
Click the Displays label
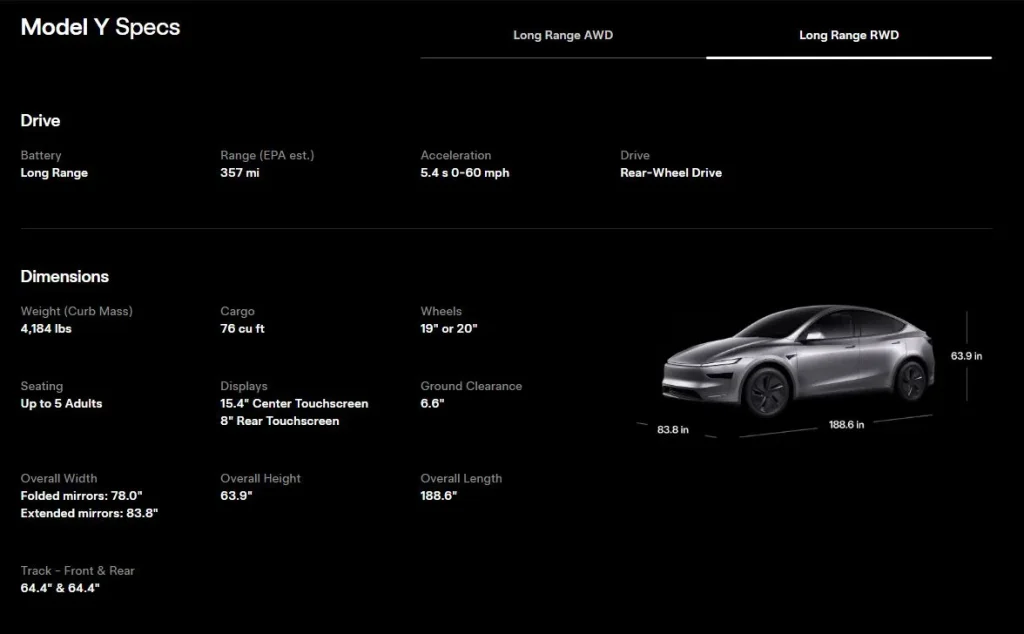click(244, 387)
